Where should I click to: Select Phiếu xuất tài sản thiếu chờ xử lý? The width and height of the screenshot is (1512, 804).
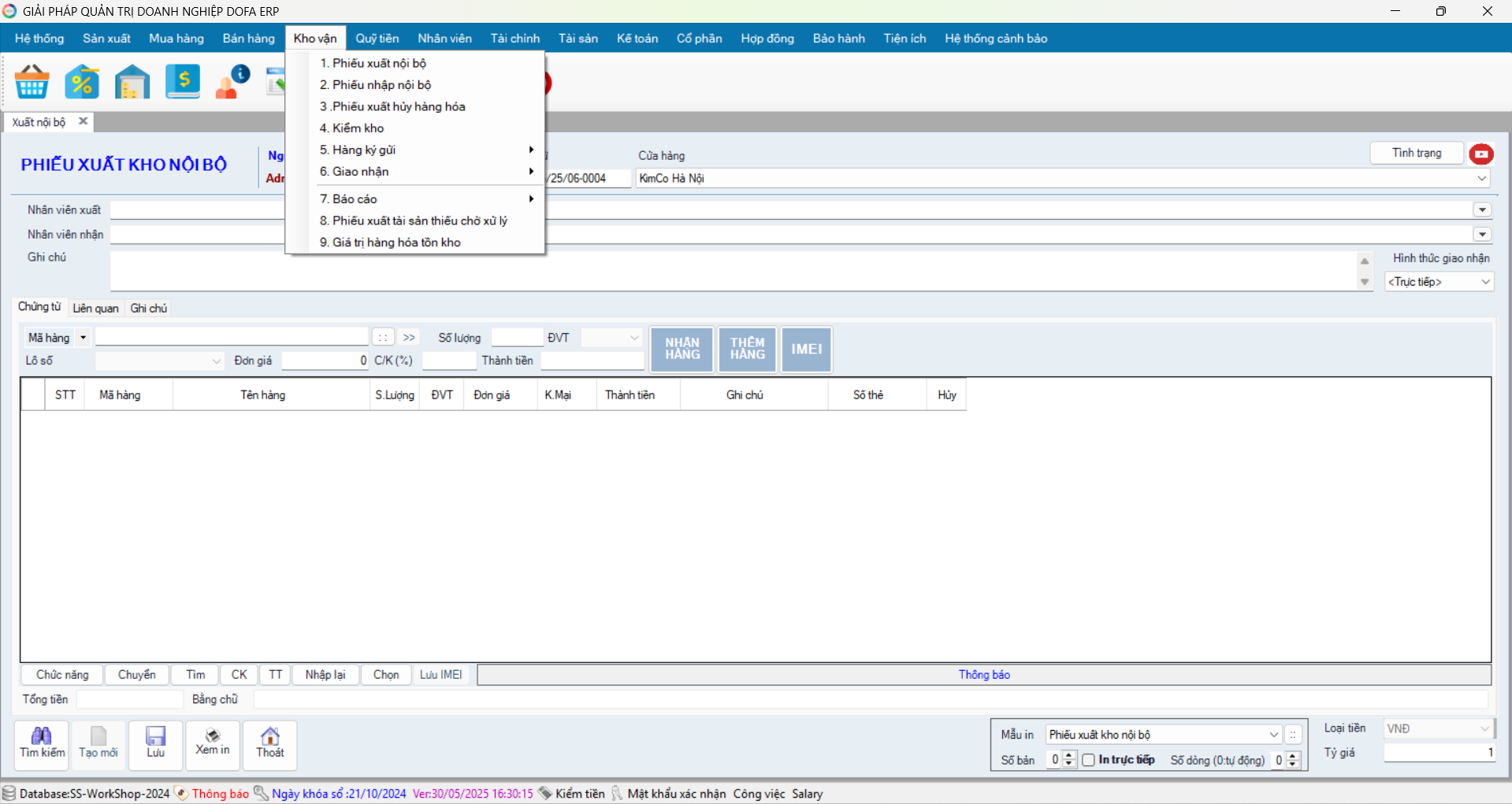pyautogui.click(x=415, y=221)
